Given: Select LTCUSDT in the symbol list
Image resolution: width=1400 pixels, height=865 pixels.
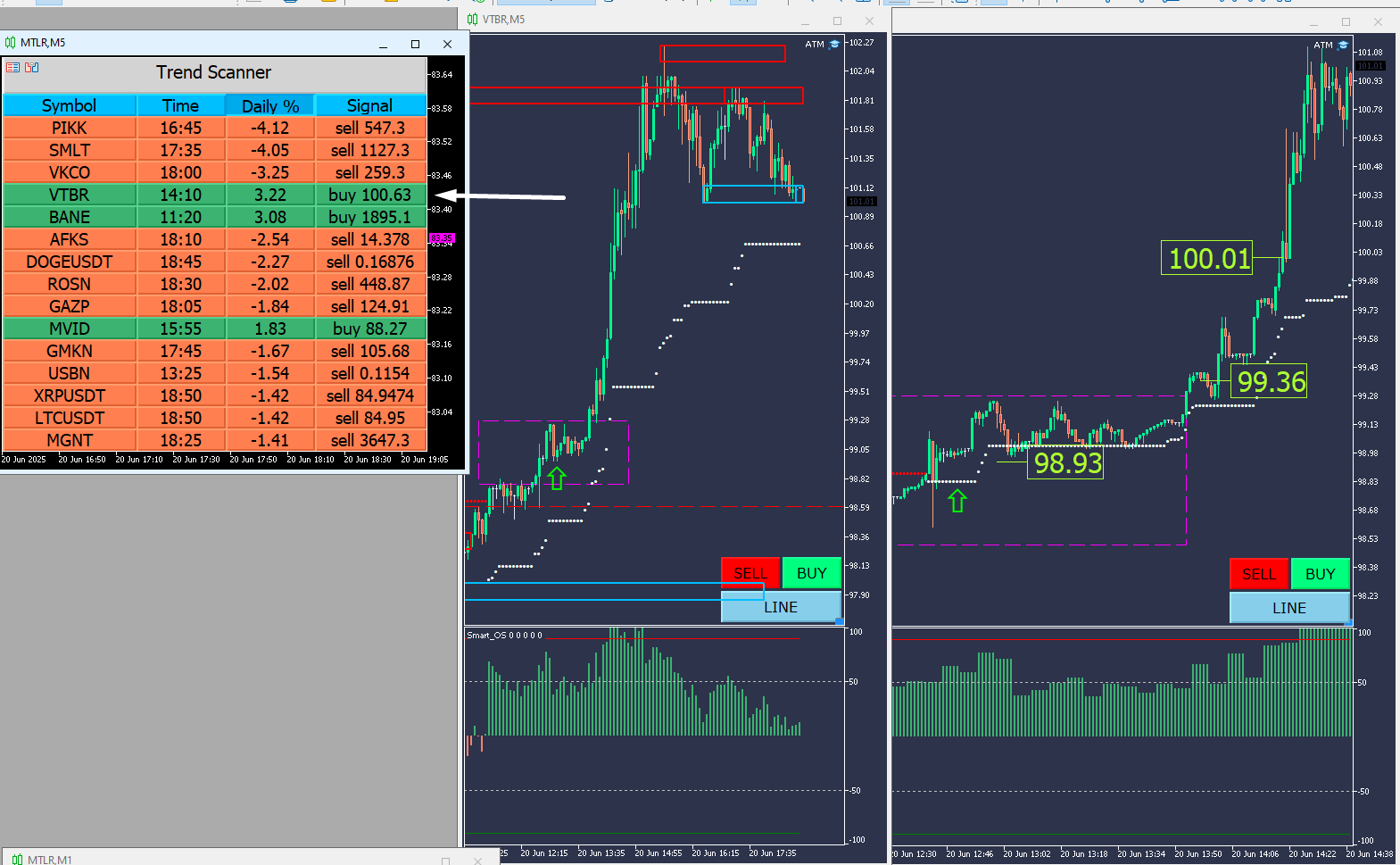Looking at the screenshot, I should tap(70, 418).
